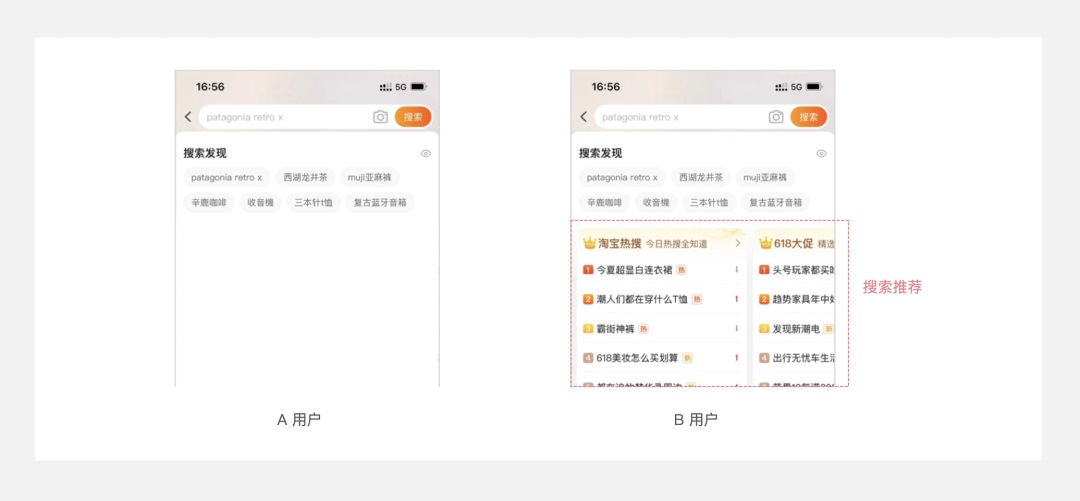The height and width of the screenshot is (501, 1080).
Task: Choose 'patagonia retro x' tag in B user's screen
Action: [x=622, y=177]
